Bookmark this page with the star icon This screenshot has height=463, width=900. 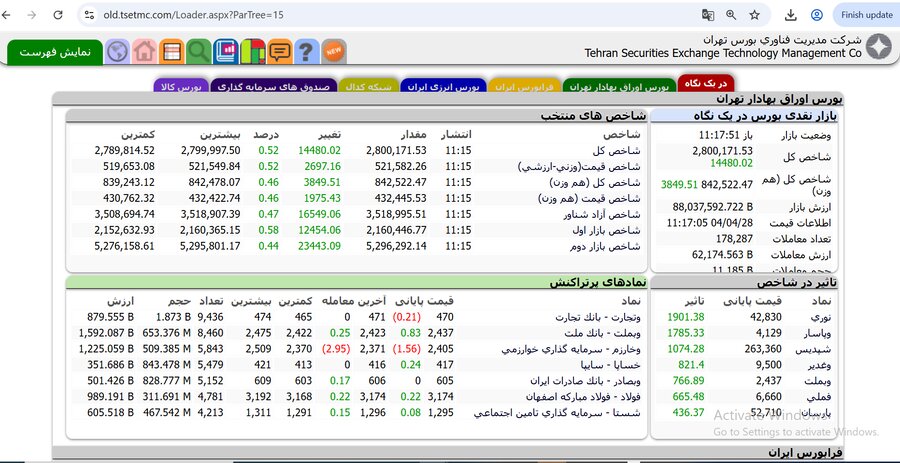pyautogui.click(x=755, y=15)
